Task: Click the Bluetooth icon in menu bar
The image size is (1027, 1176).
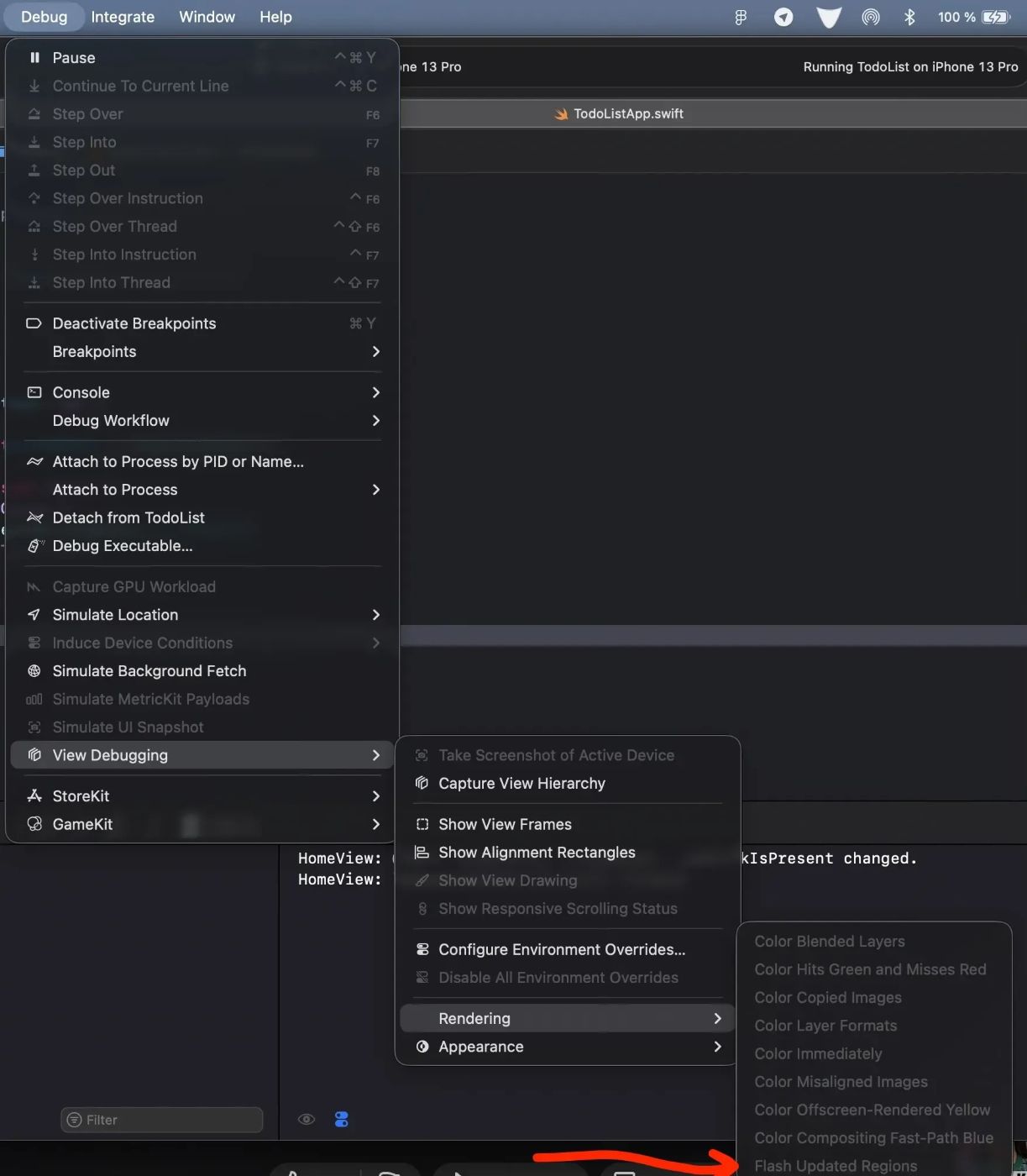Action: (x=909, y=17)
